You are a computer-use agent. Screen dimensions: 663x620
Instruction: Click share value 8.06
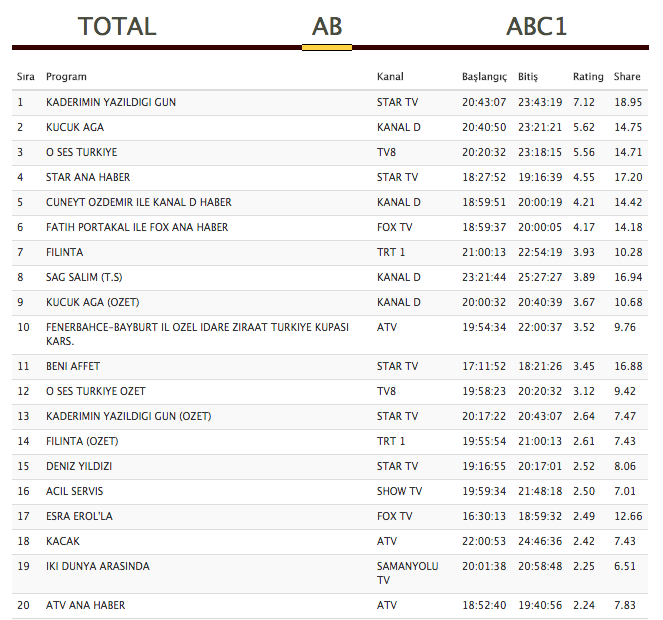(625, 466)
